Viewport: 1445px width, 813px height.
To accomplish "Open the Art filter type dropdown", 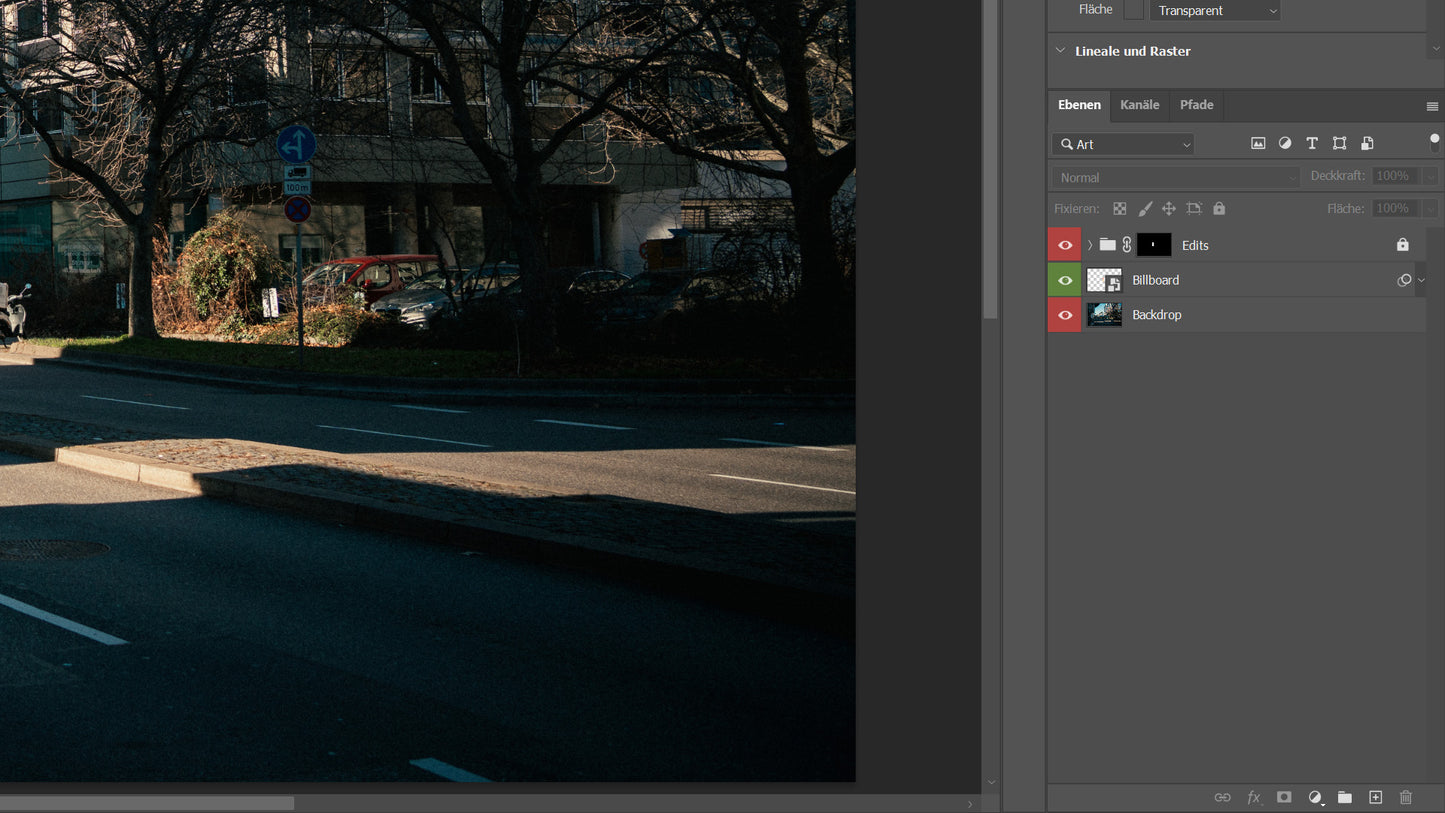I will [1123, 144].
